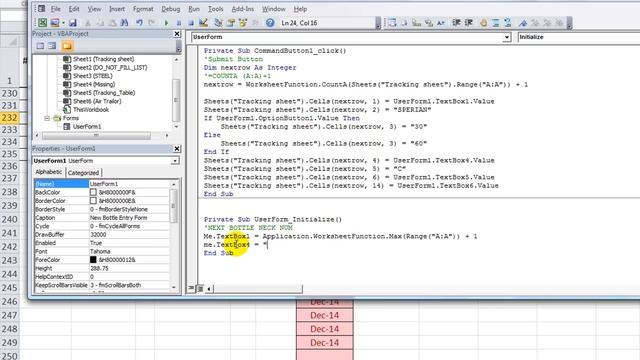Click the BorderColor color swatch
Screen dimensions: 640x360
(93, 201)
